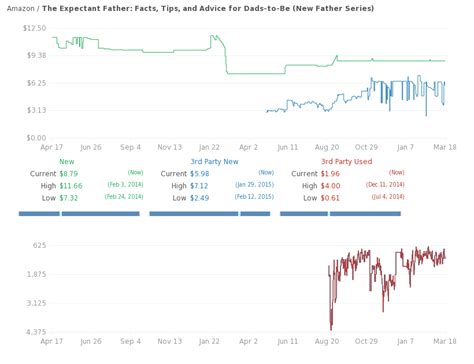Click the Dec 11, 2014 high date
This screenshot has width=474, height=364.
(385, 185)
